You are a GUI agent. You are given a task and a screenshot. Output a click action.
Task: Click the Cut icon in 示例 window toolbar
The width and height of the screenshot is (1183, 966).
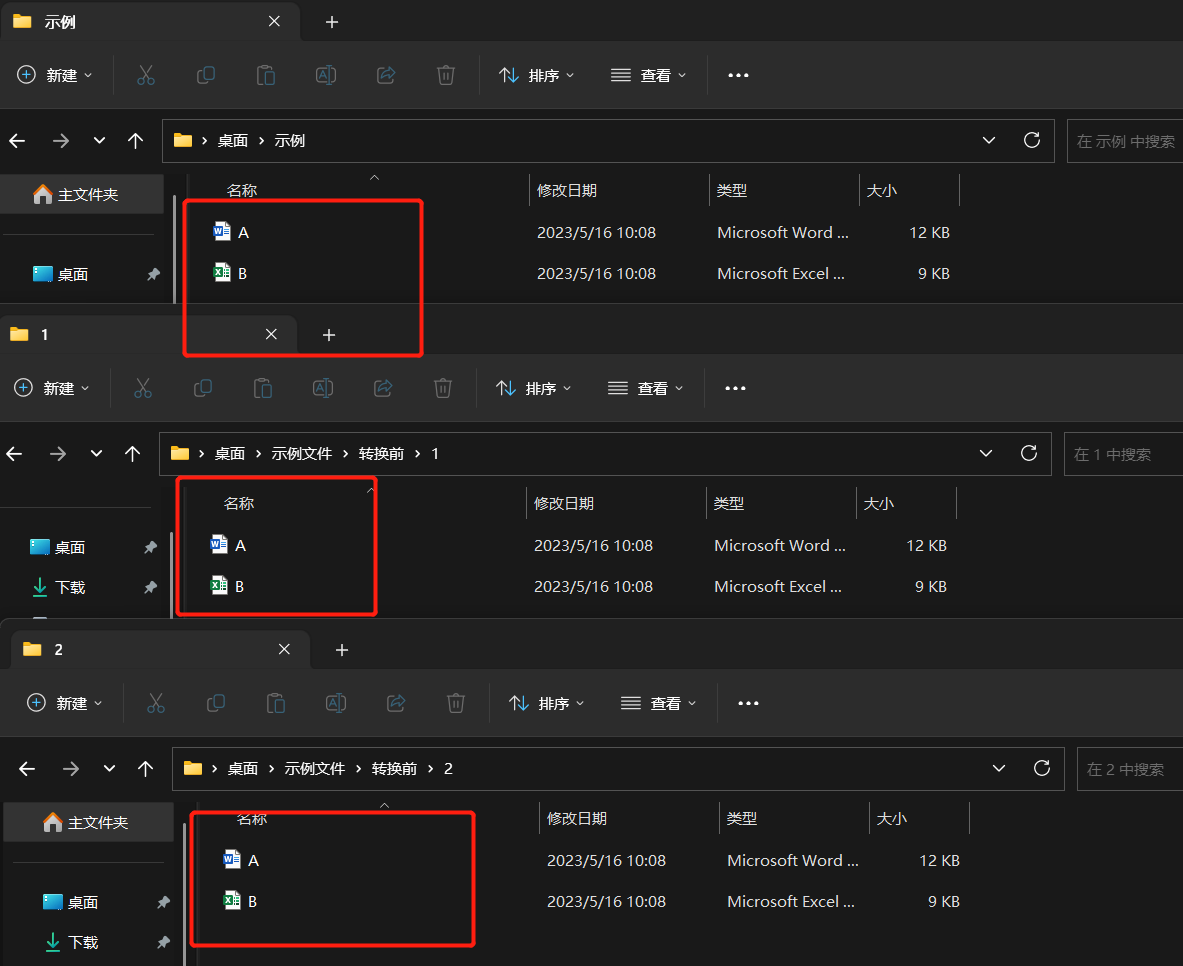coord(146,75)
